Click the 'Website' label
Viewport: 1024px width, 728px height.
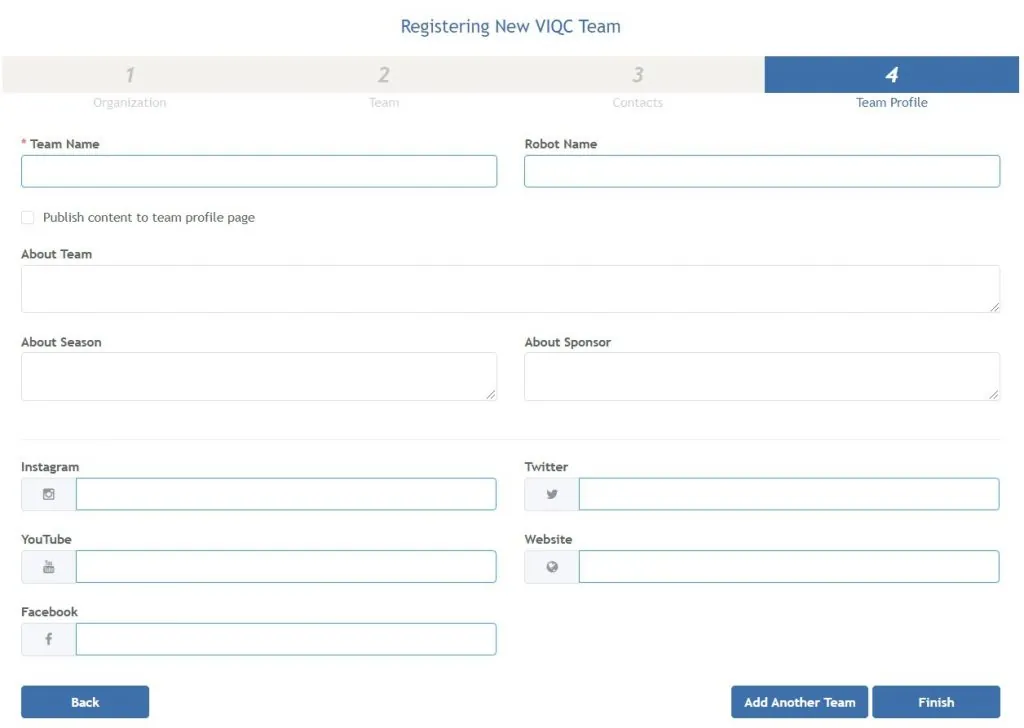(x=549, y=539)
